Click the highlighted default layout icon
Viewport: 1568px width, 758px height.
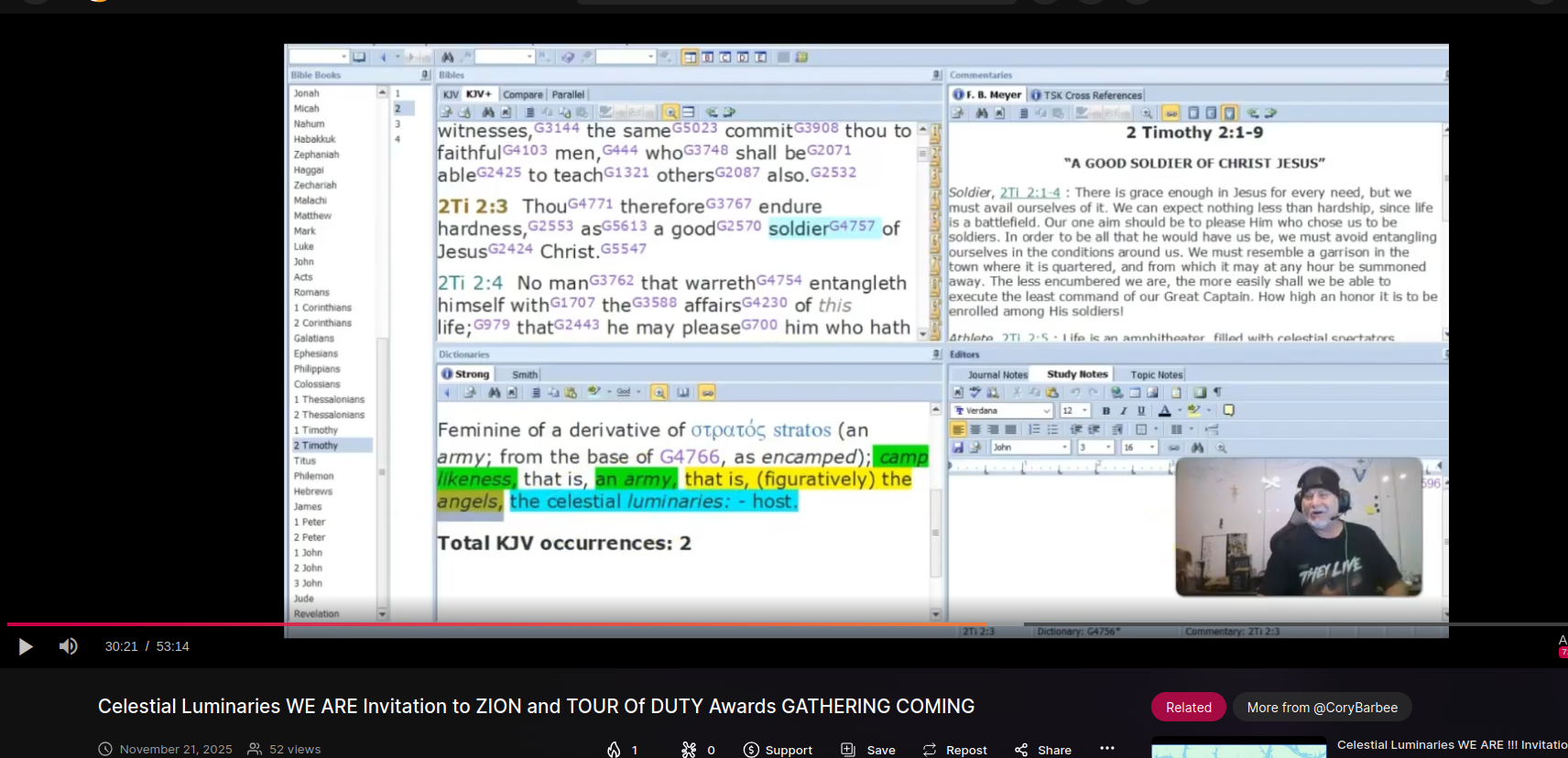point(691,57)
